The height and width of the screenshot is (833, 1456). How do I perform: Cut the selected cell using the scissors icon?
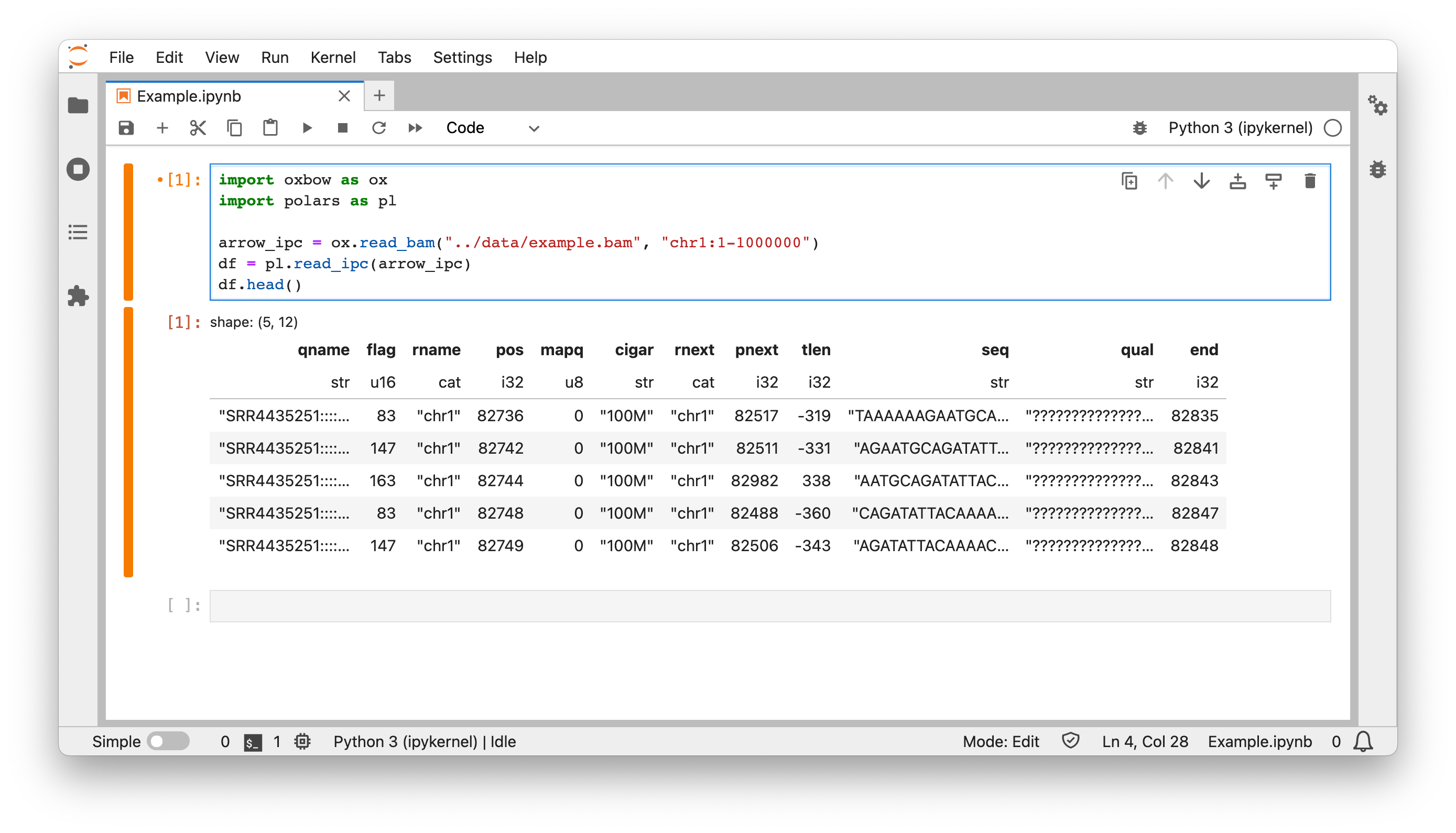coord(198,128)
